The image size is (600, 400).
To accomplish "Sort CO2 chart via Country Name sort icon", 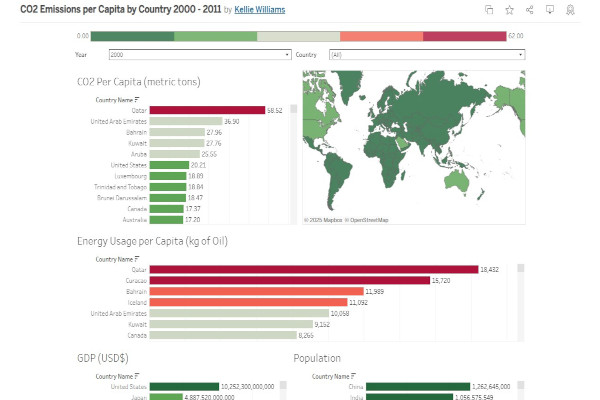I will [x=134, y=100].
